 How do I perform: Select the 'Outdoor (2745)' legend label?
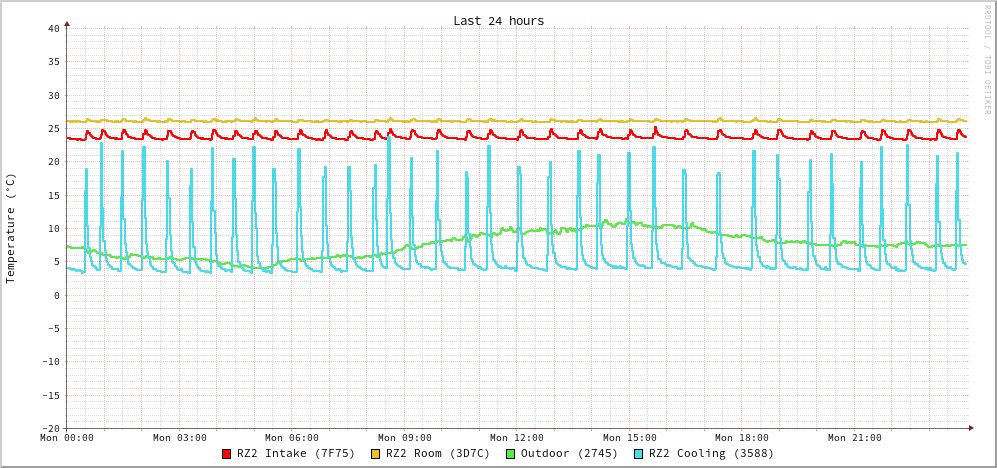[x=569, y=454]
